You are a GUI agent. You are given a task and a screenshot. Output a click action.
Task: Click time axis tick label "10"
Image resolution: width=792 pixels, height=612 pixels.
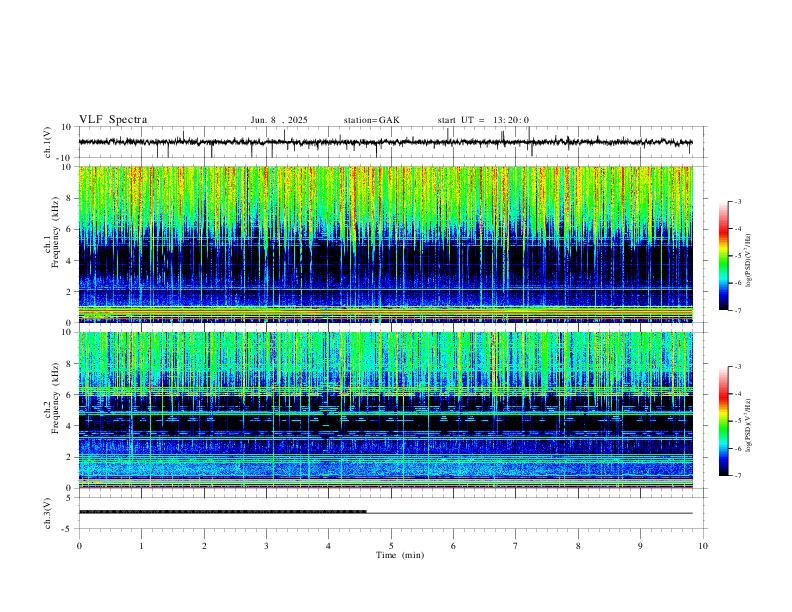(703, 546)
